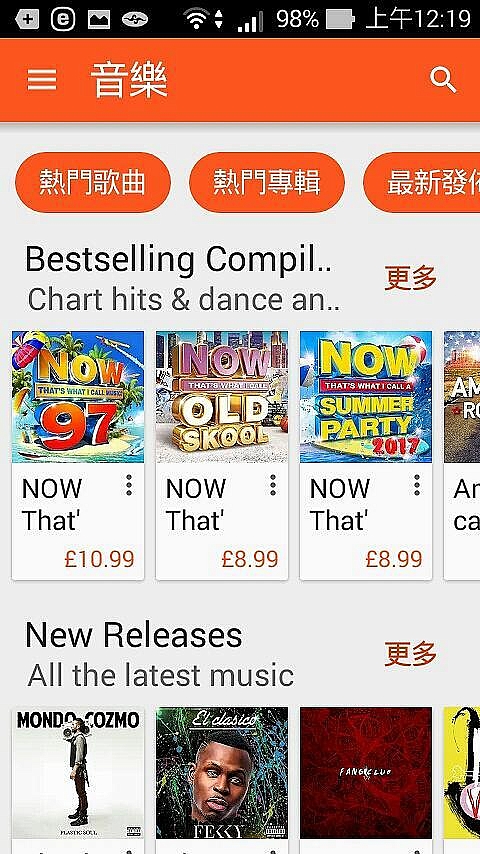The width and height of the screenshot is (480, 854).
Task: Open overflow menu for NOW Summer Party album
Action: point(417,485)
